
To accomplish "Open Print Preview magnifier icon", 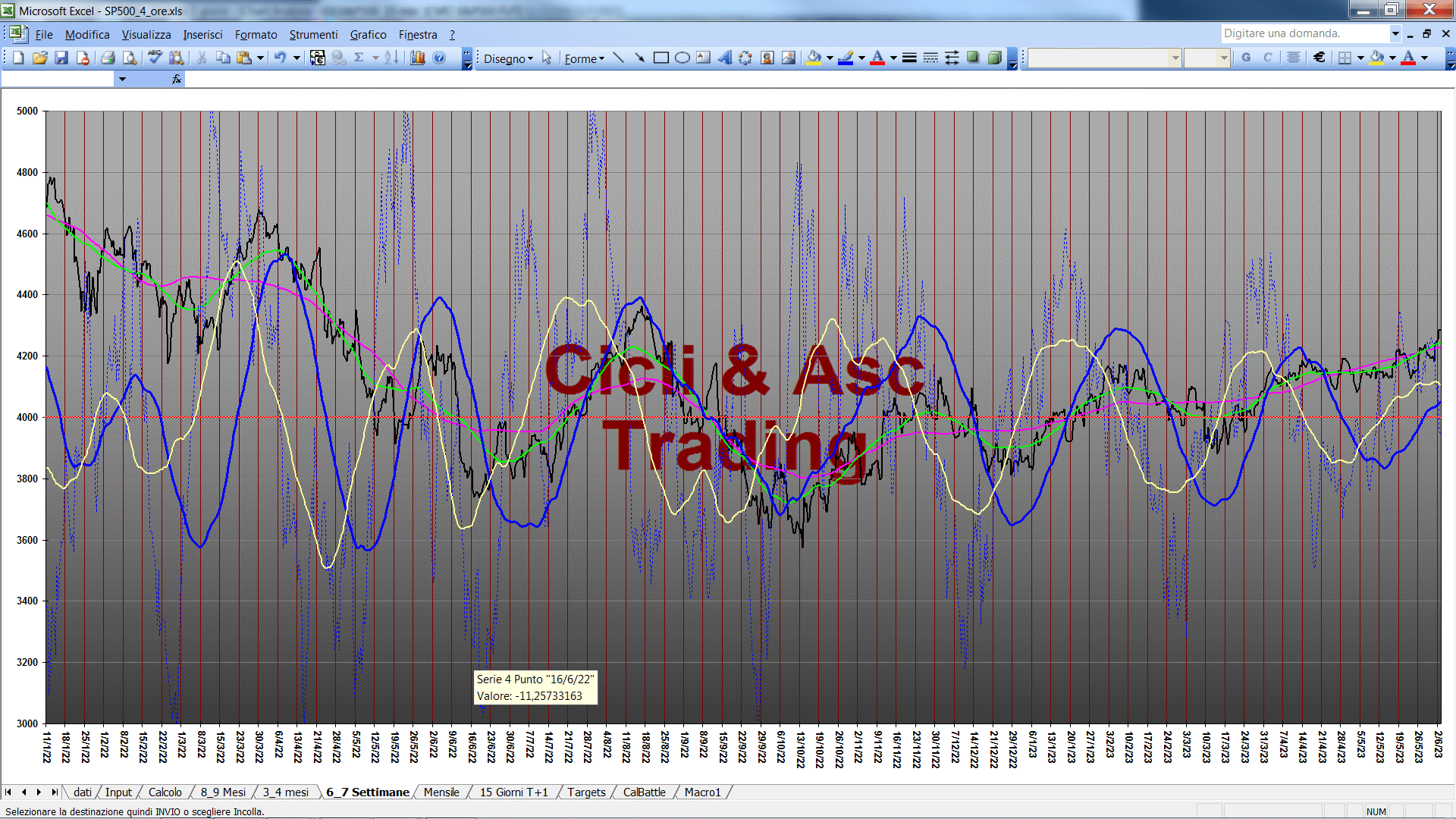I will point(130,58).
